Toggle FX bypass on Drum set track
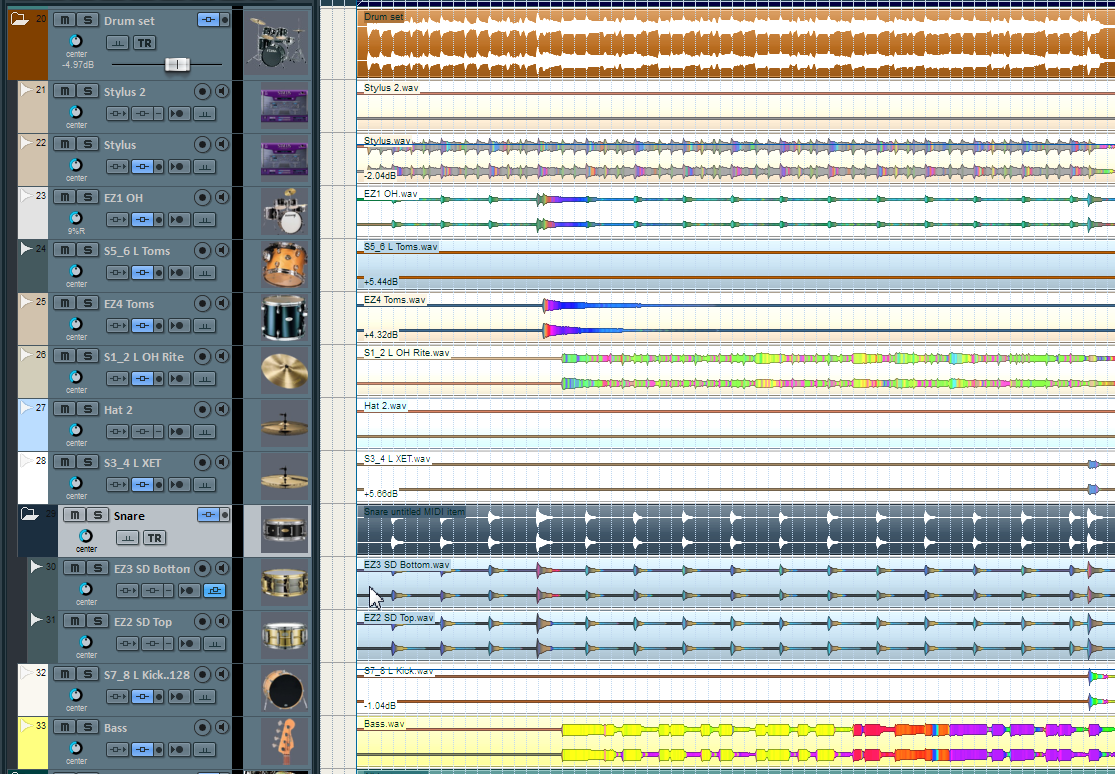 coord(224,20)
